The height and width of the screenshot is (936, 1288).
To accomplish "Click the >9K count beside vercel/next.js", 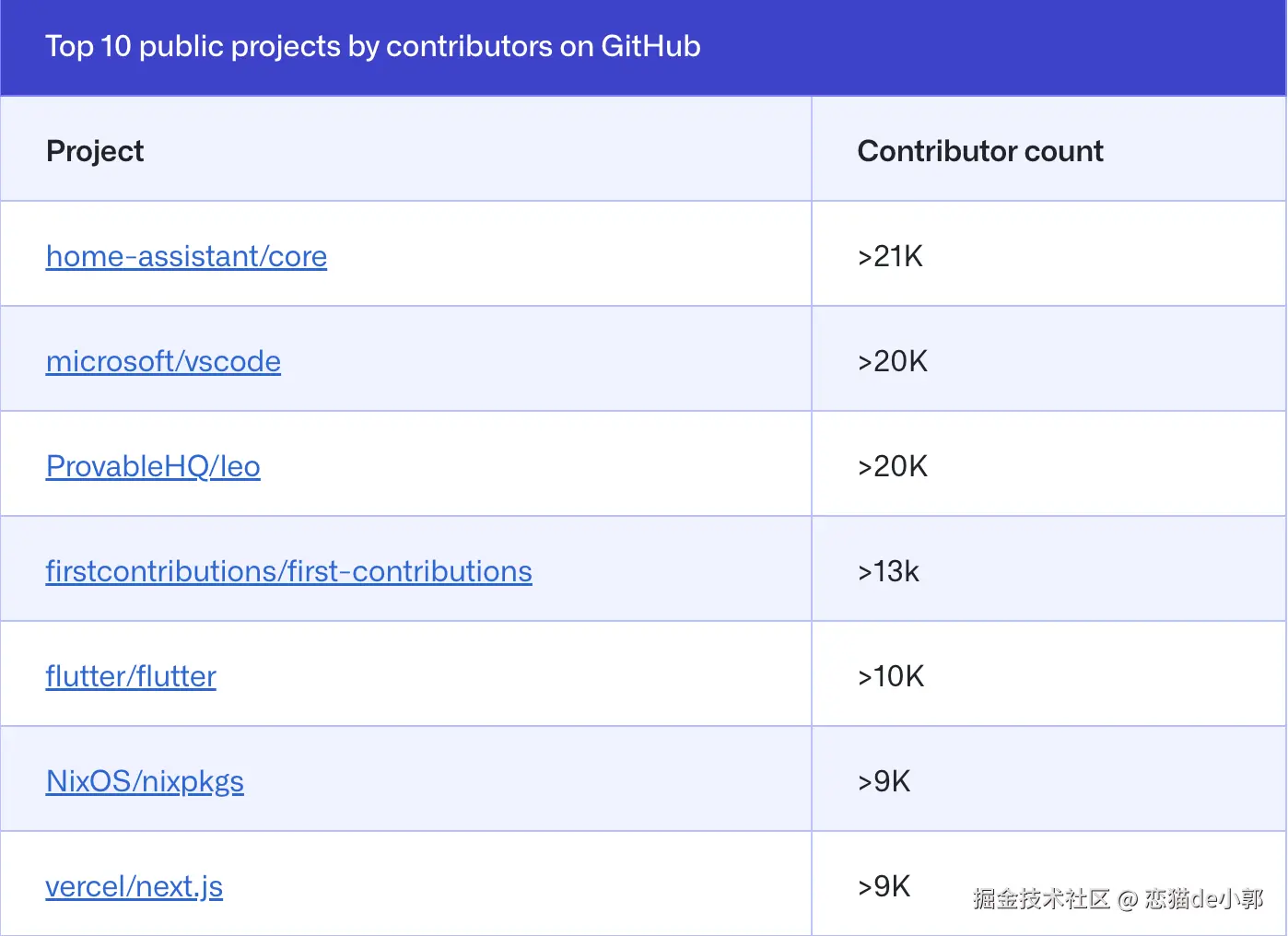I will pyautogui.click(x=884, y=886).
